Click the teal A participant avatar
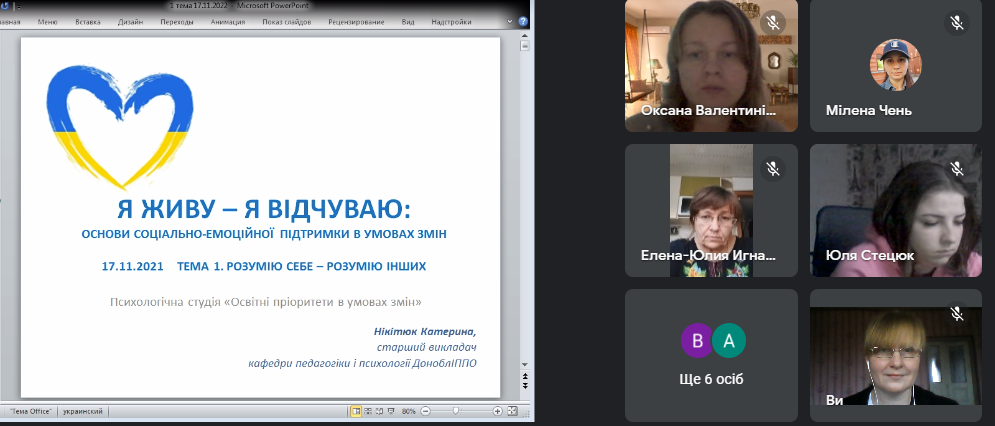 point(728,342)
